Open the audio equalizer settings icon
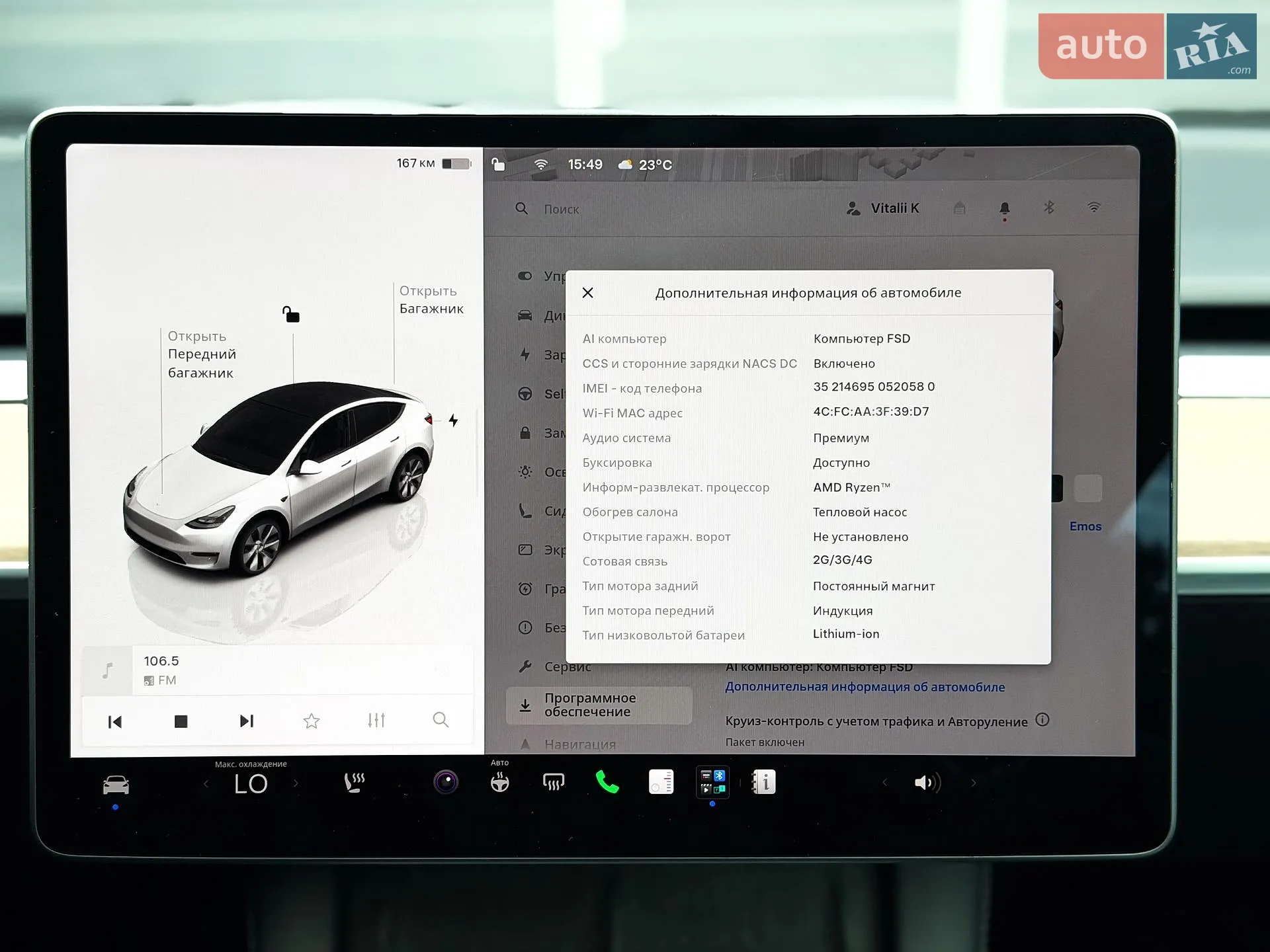The width and height of the screenshot is (1270, 952). coord(376,720)
